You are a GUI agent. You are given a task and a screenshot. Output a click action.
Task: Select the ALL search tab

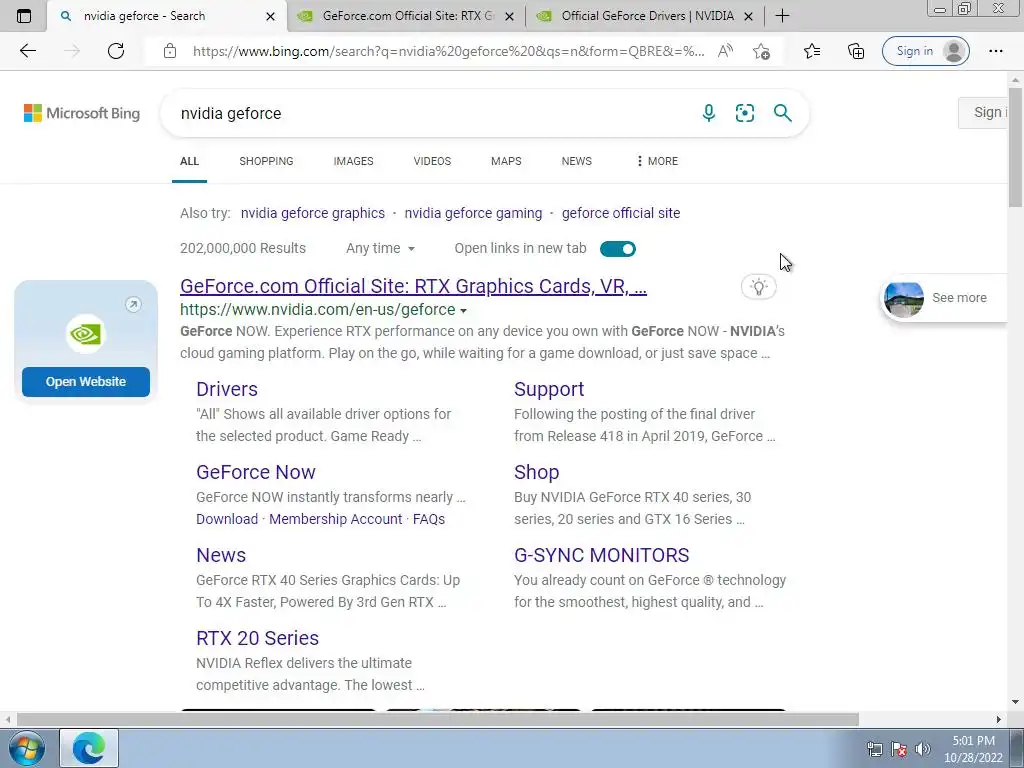[x=189, y=161]
